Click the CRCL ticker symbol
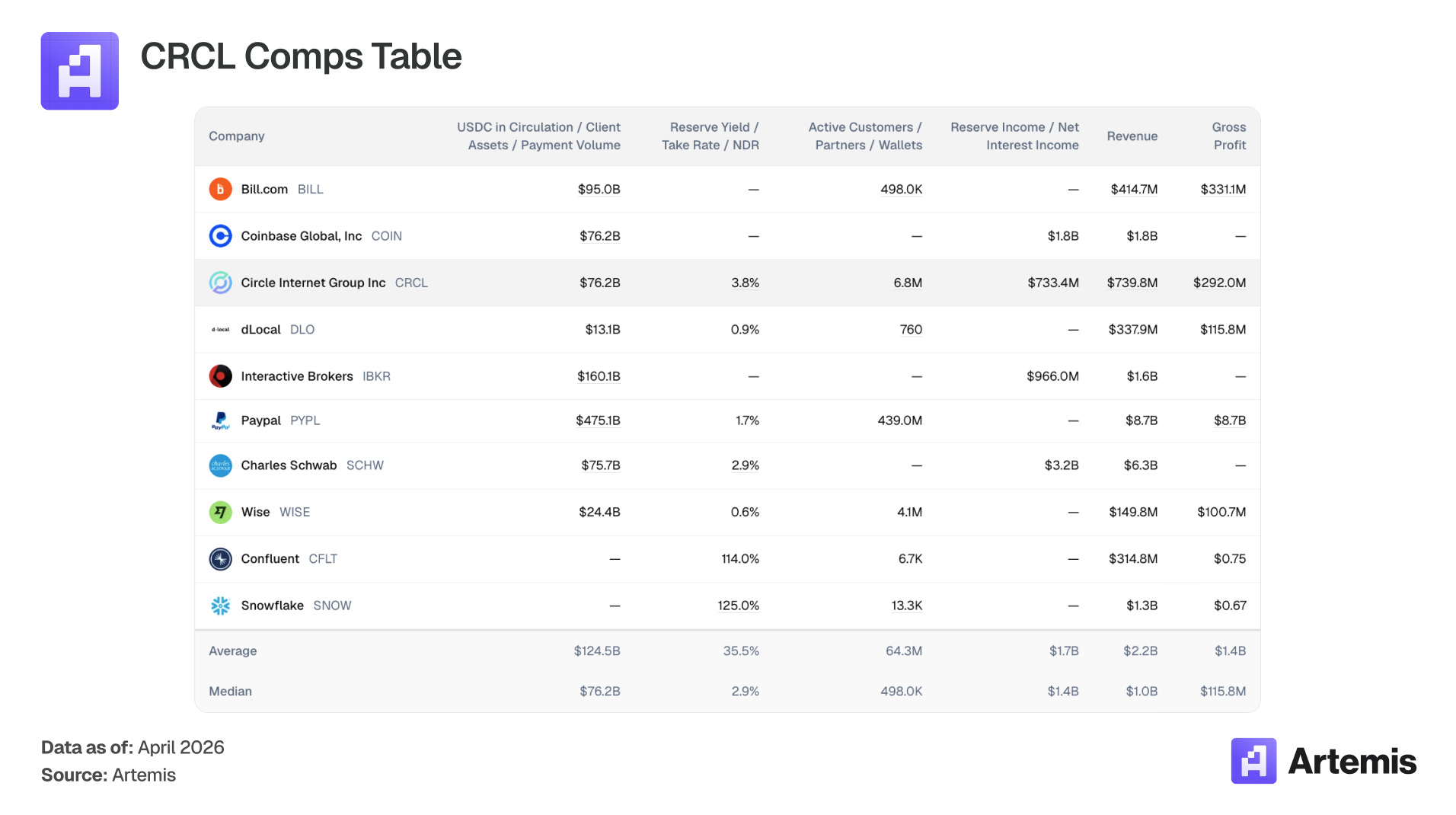 click(x=411, y=283)
